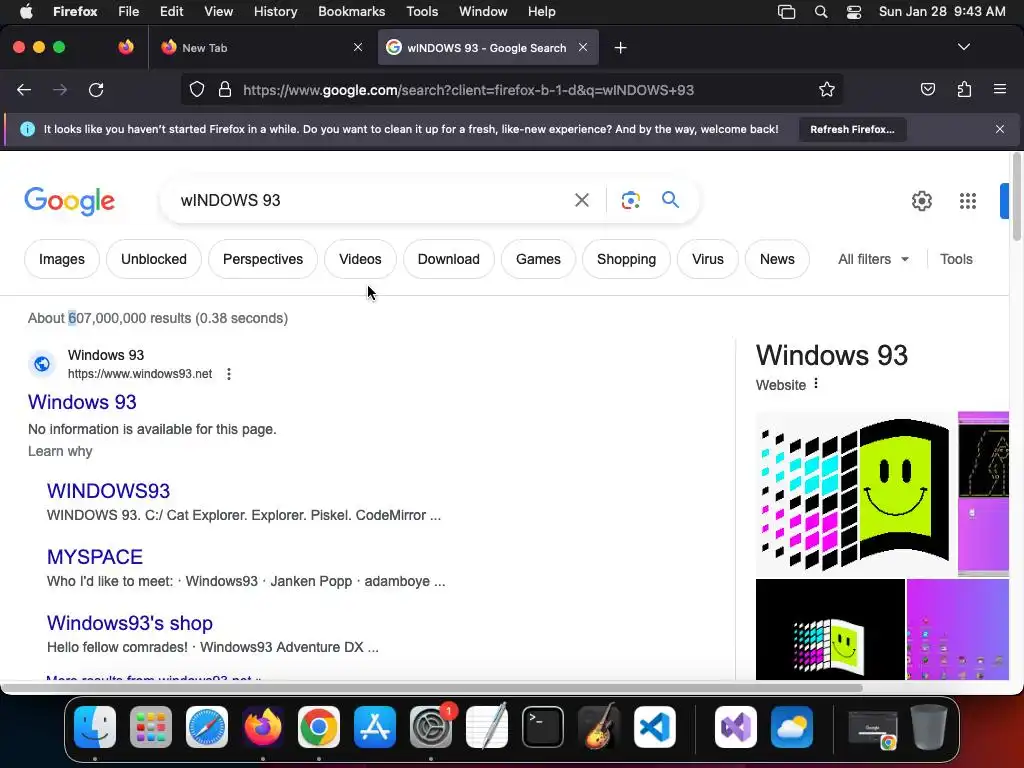Screen dimensions: 1024x768
Task: Open the Windows93's shop link
Action: pyautogui.click(x=130, y=623)
